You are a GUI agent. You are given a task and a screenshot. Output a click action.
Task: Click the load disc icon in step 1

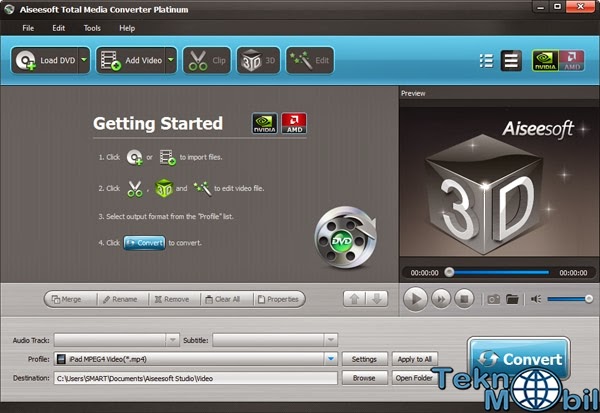(135, 157)
